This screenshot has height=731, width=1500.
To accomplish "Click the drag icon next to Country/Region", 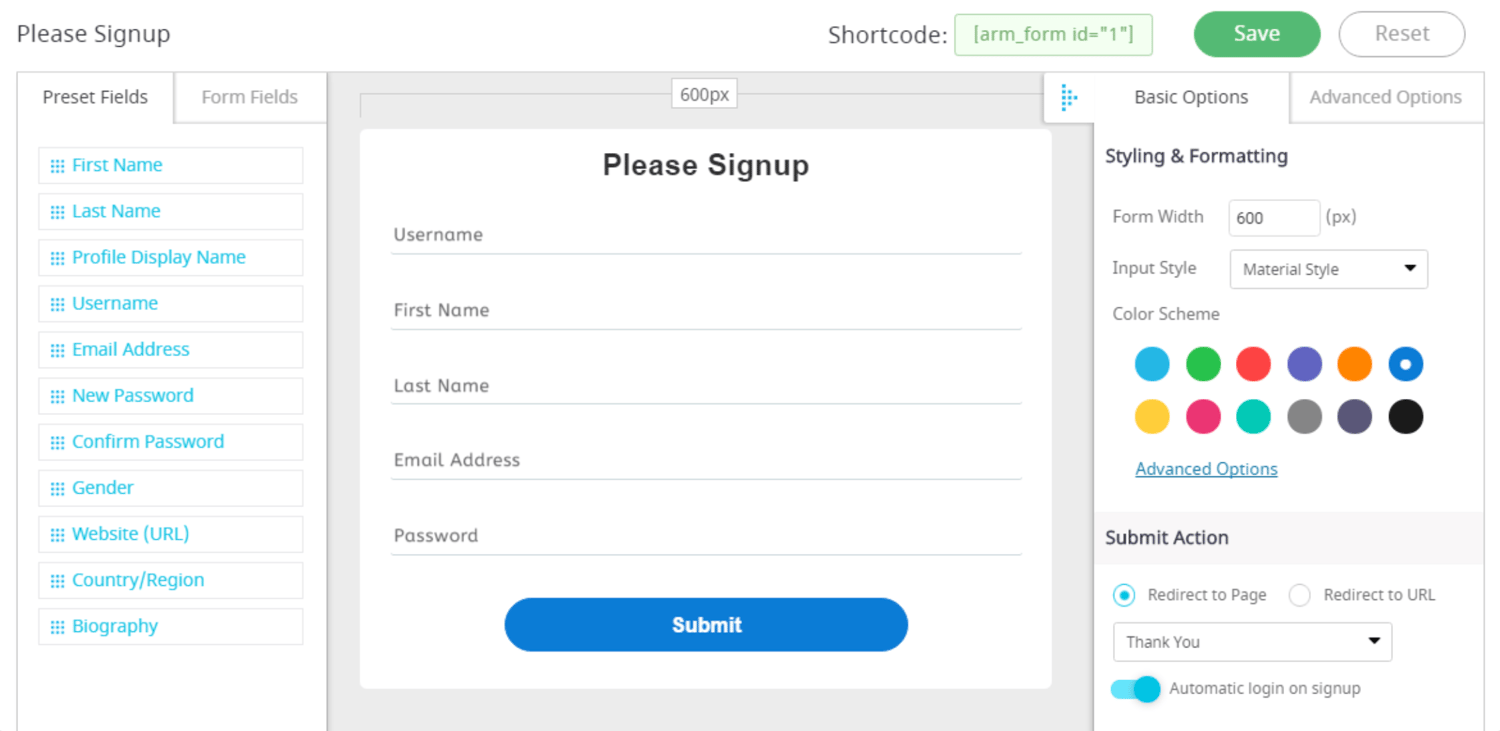I will coord(57,581).
